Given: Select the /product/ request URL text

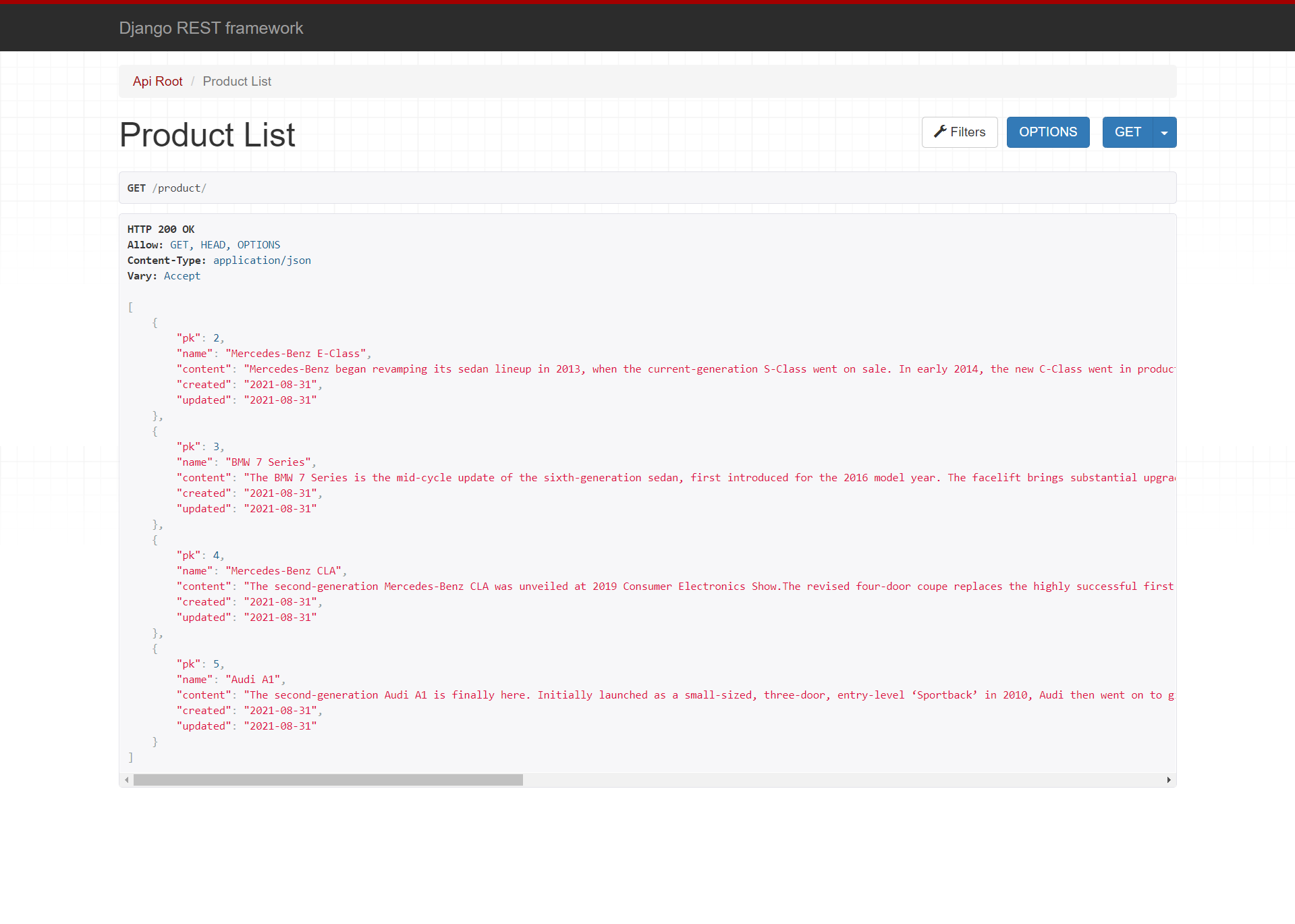Looking at the screenshot, I should (x=180, y=188).
